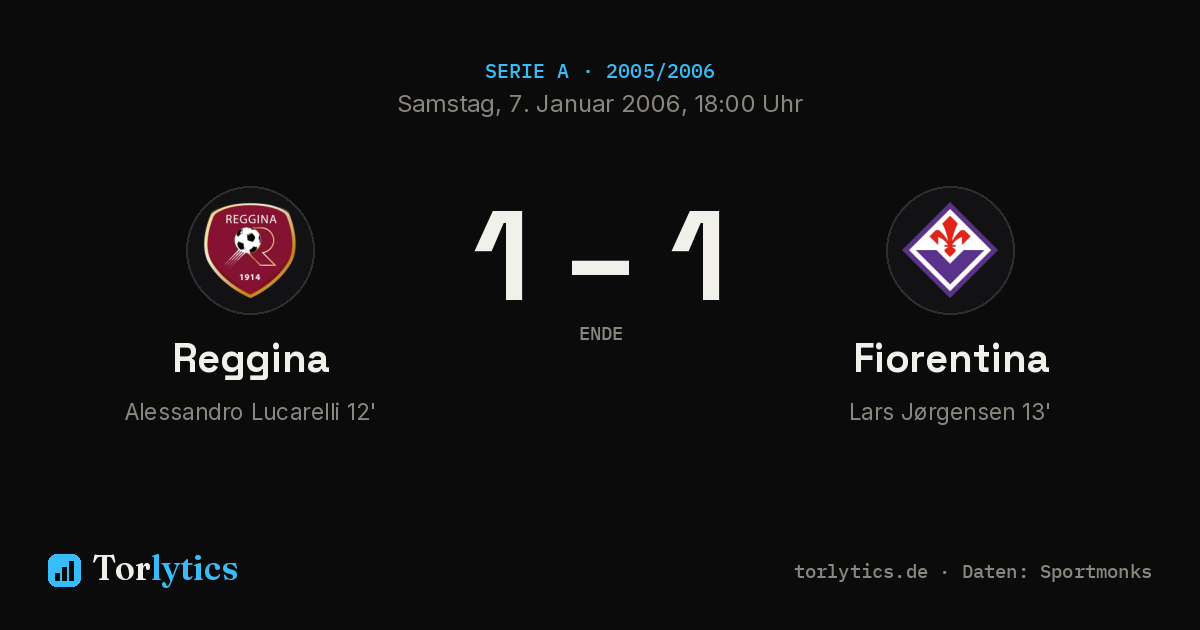Click the Torlytics bar chart logo icon
This screenshot has width=1200, height=630.
point(64,570)
